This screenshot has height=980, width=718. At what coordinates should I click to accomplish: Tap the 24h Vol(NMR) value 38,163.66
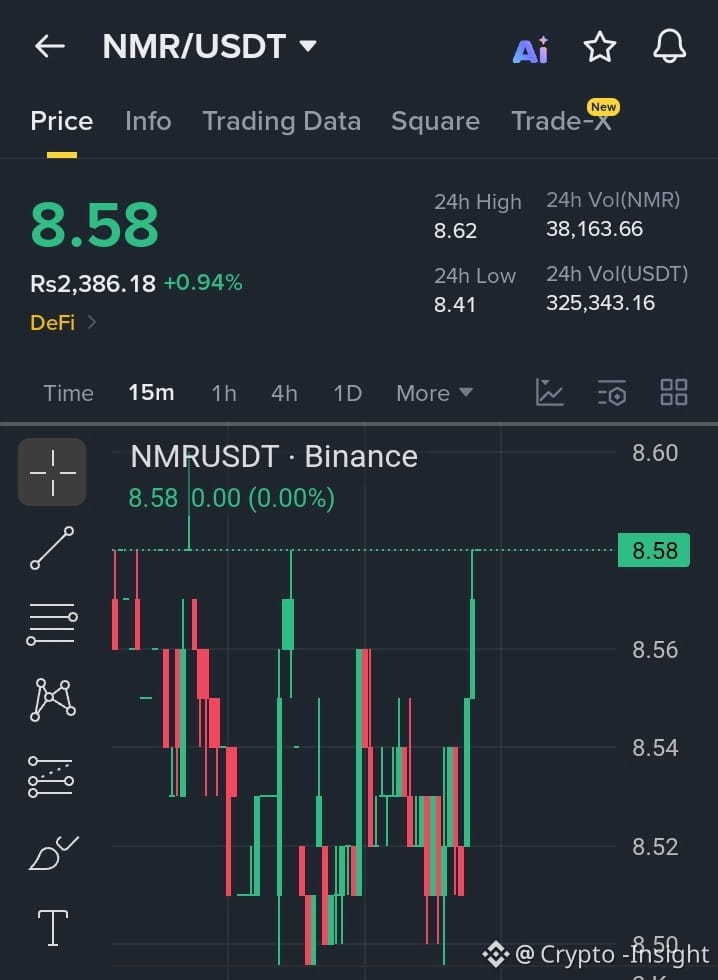[x=594, y=229]
